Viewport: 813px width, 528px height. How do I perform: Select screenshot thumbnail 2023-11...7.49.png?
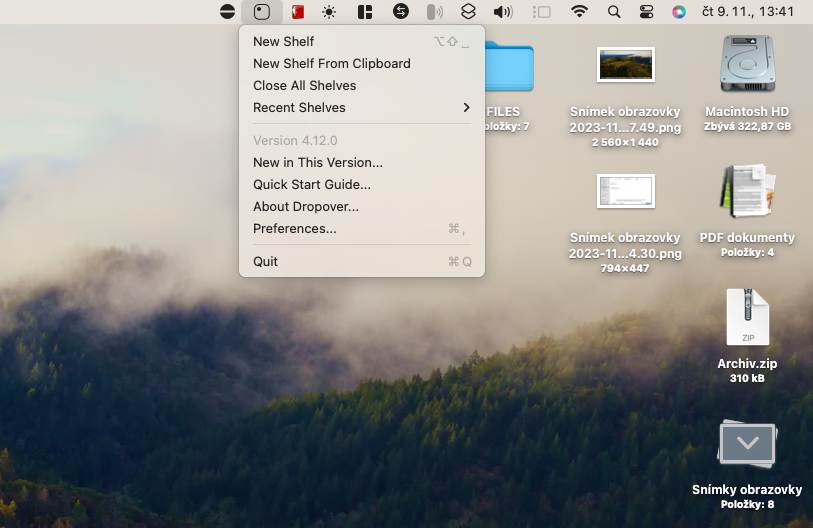click(x=625, y=64)
